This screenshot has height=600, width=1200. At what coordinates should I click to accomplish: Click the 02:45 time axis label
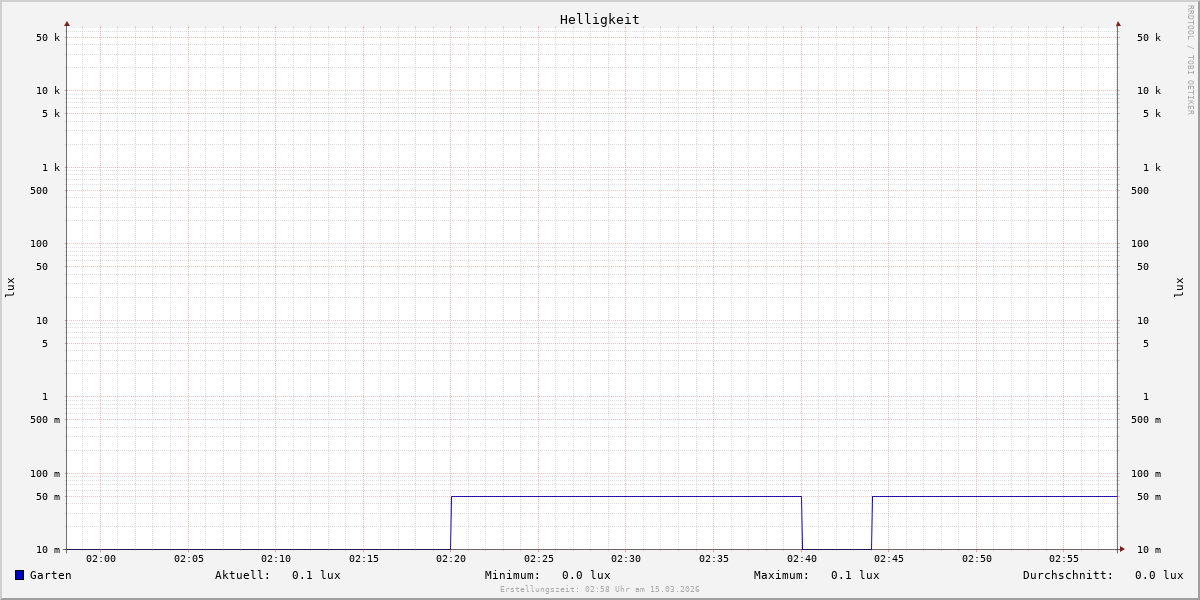889,559
